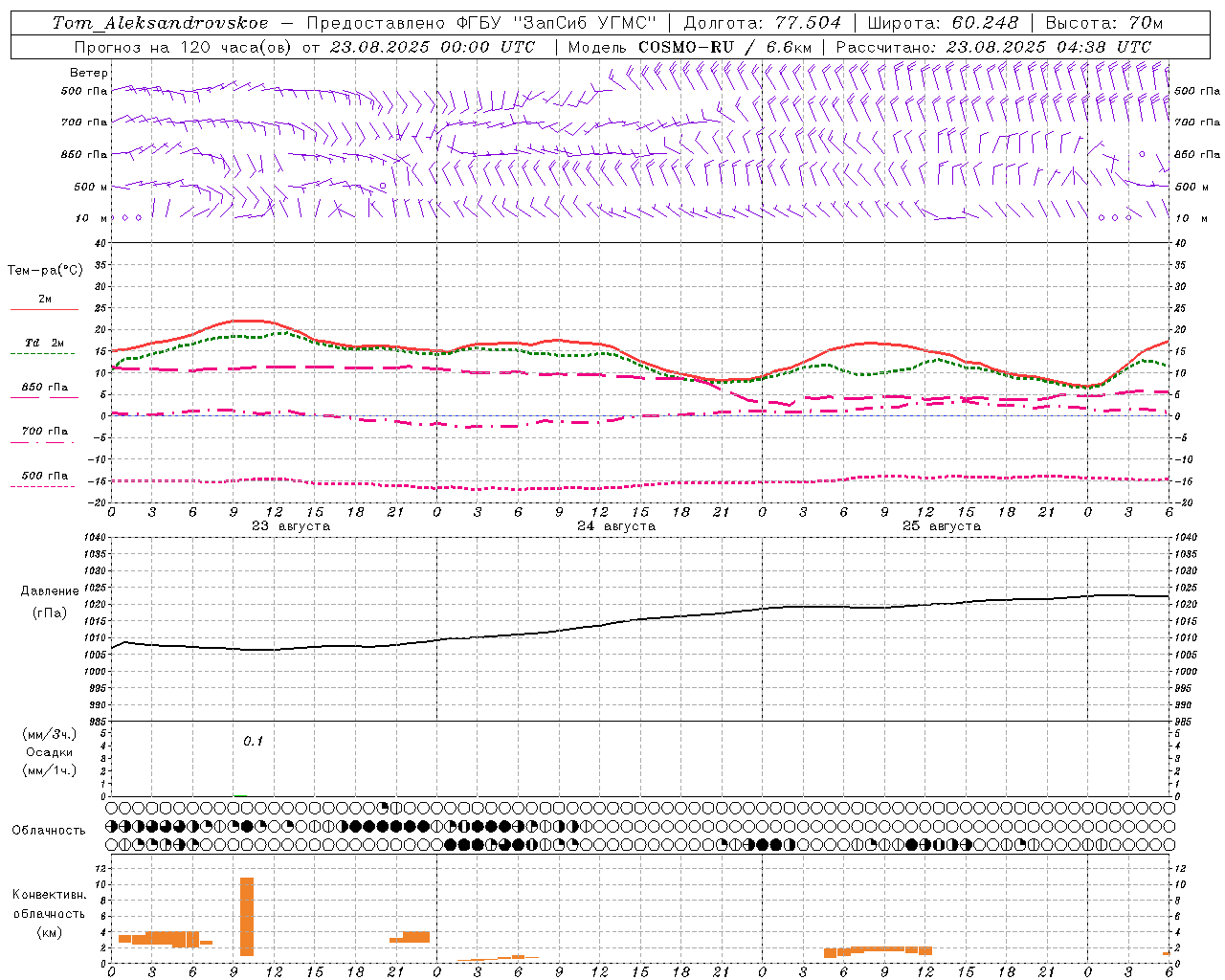Click the COSMO-RU model name

point(686,47)
